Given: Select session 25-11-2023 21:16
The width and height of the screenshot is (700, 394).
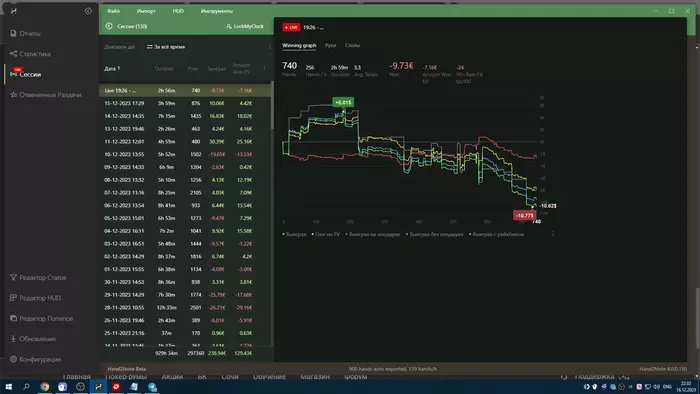Looking at the screenshot, I should [x=185, y=333].
